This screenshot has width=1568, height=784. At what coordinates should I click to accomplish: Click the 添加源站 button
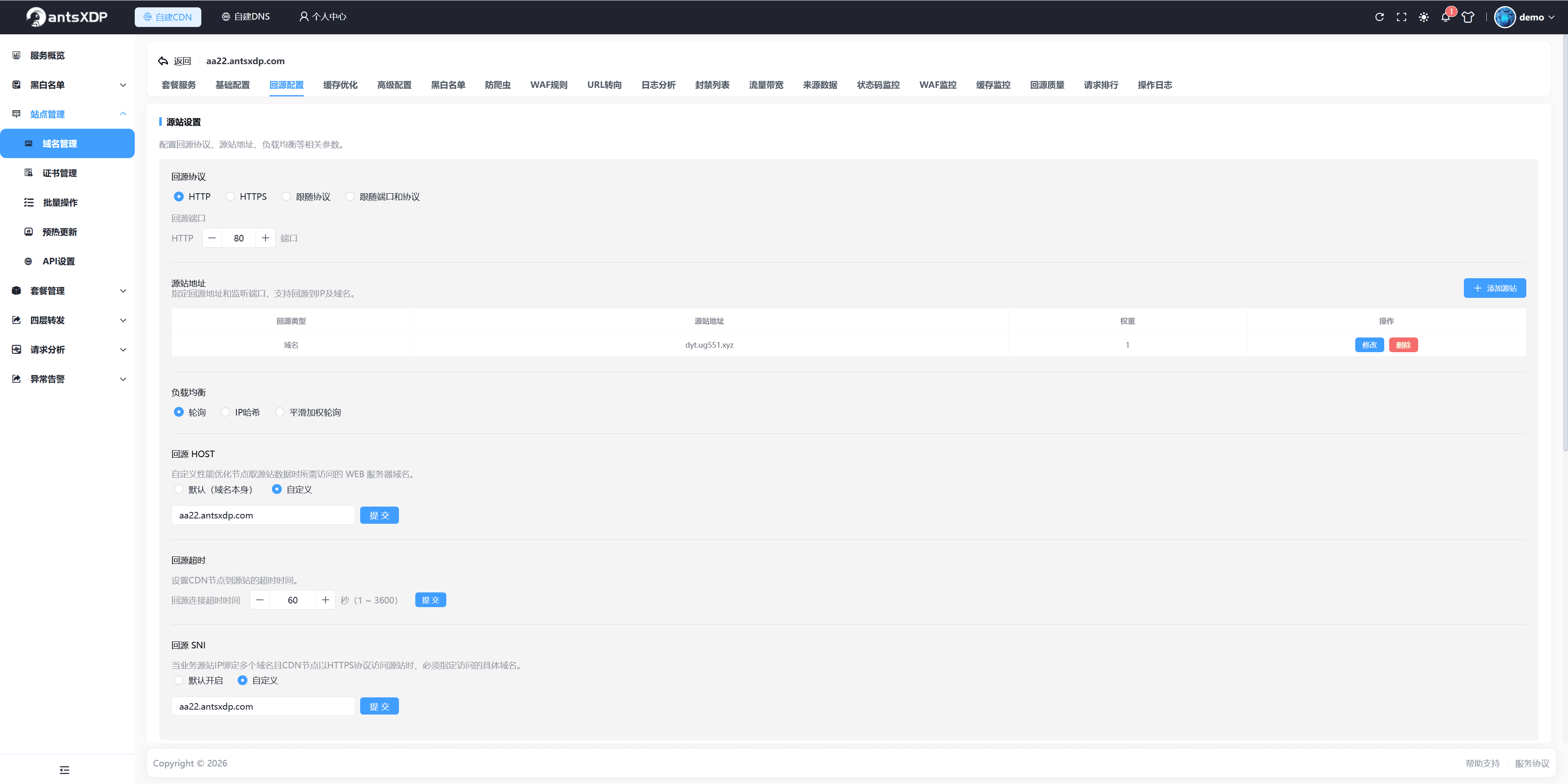point(1494,288)
